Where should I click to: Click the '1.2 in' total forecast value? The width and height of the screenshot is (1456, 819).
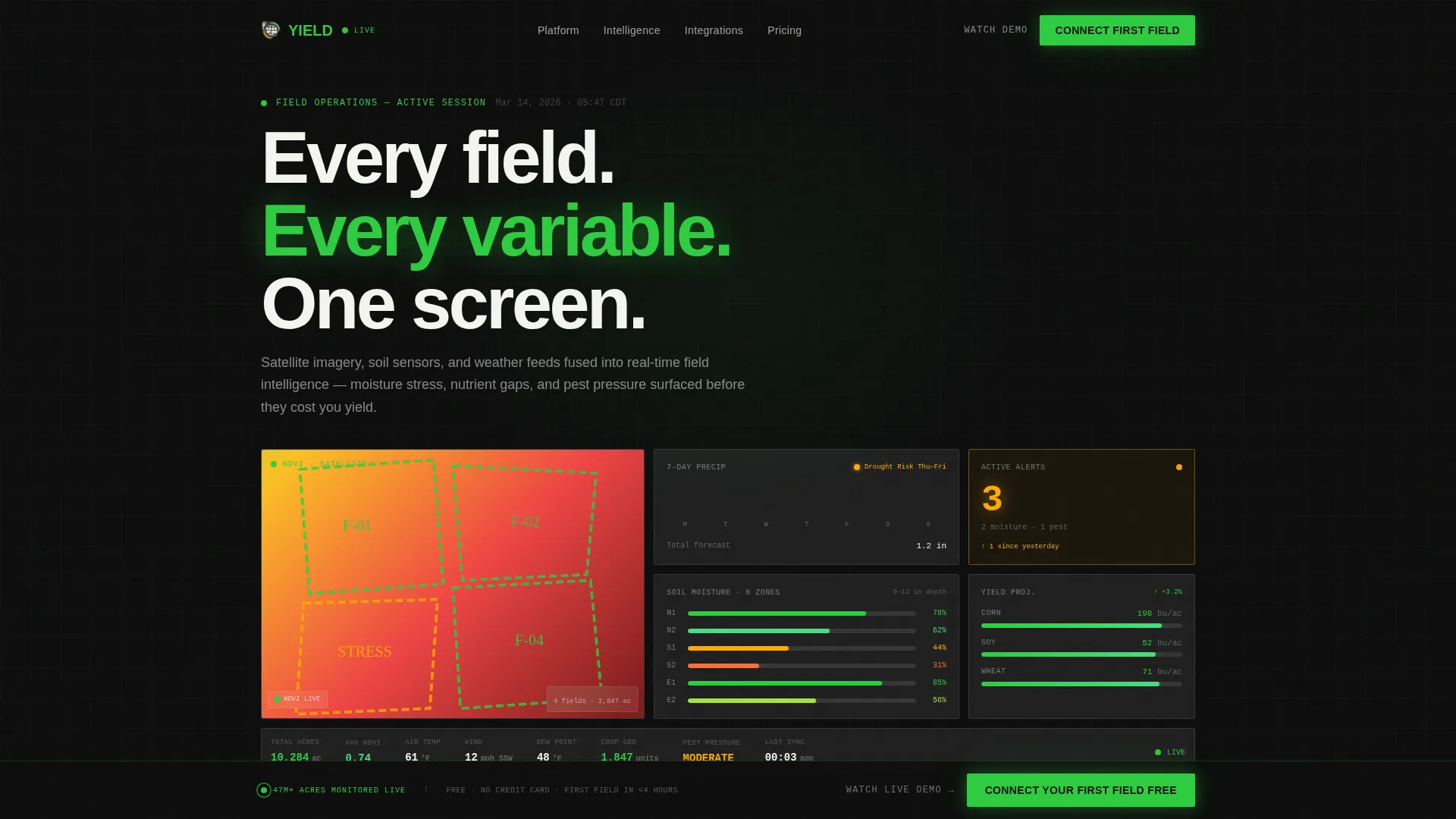[x=931, y=546]
